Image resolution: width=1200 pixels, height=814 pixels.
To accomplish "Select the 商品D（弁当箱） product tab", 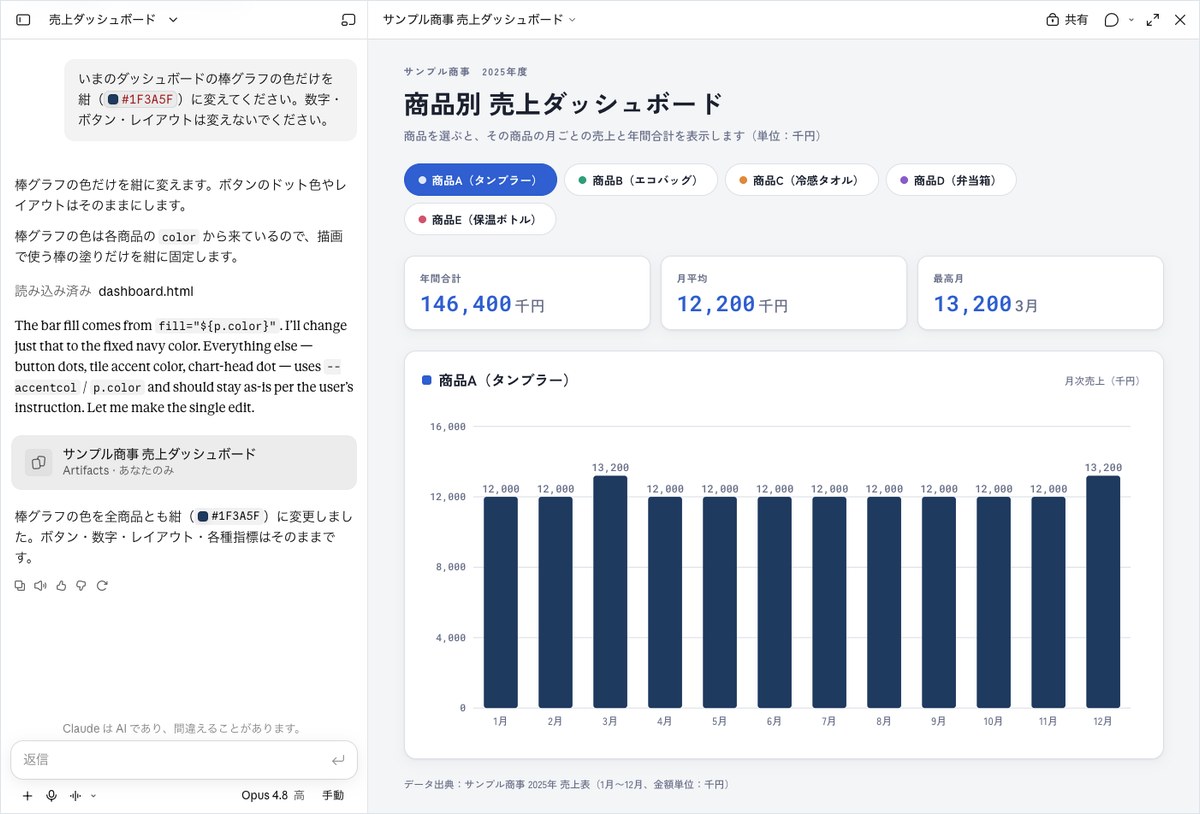I will [x=951, y=180].
